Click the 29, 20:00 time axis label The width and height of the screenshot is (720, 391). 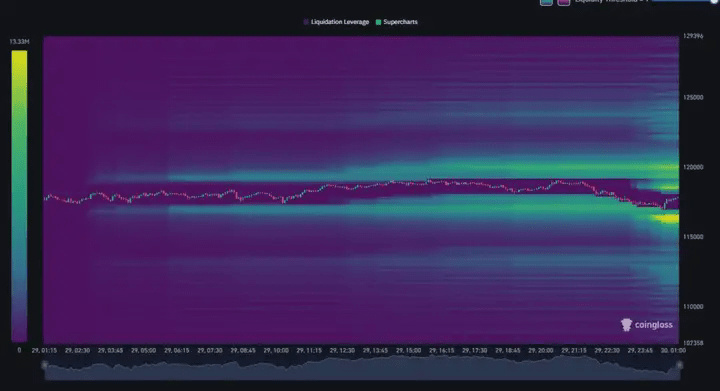click(540, 350)
